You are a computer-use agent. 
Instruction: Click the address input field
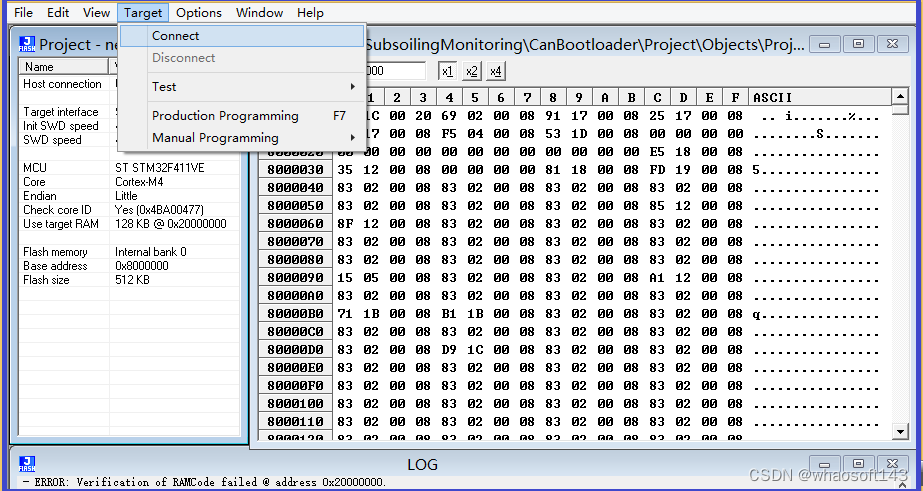coord(396,71)
